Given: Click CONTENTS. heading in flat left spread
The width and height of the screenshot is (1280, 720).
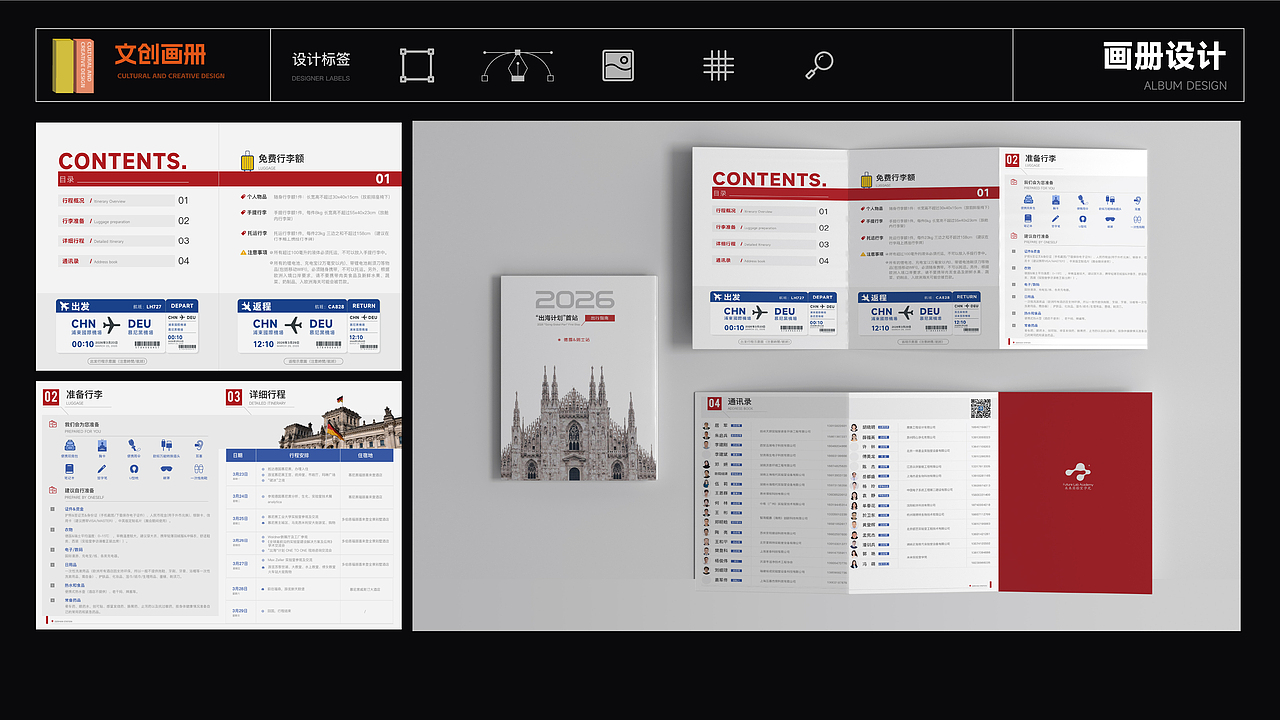Looking at the screenshot, I should [122, 161].
